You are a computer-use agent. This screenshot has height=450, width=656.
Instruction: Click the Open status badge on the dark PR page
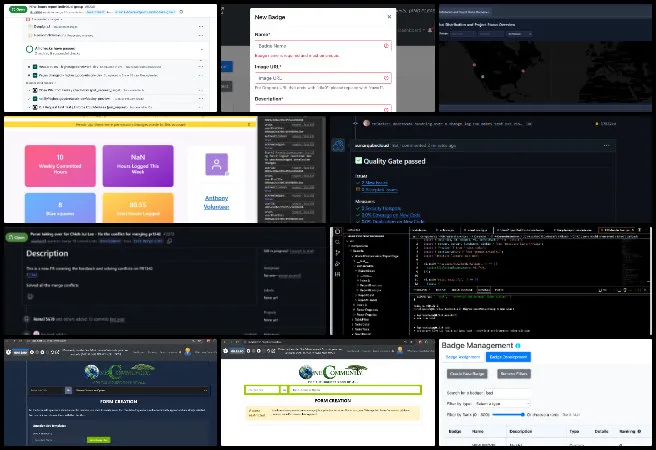(16, 237)
